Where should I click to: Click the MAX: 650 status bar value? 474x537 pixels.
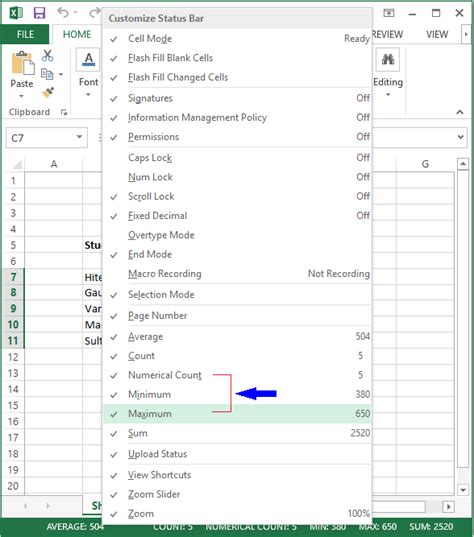[x=377, y=527]
